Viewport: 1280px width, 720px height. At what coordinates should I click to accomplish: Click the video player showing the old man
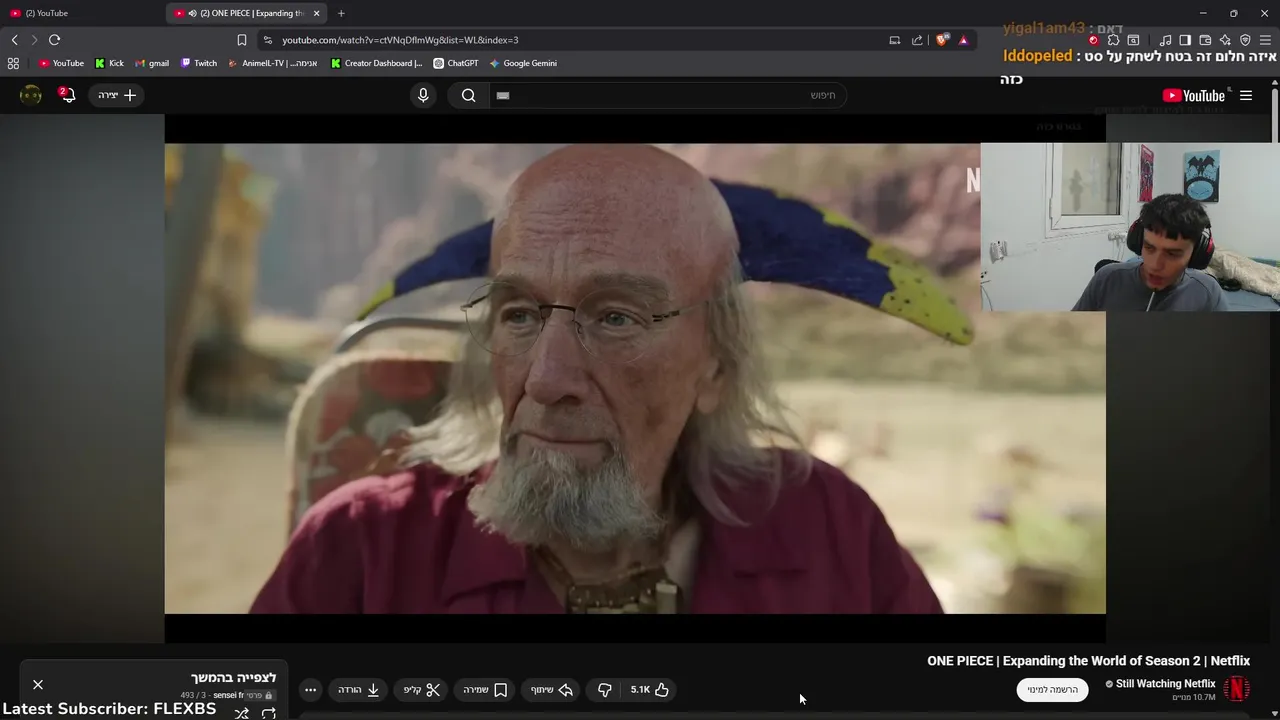point(635,378)
